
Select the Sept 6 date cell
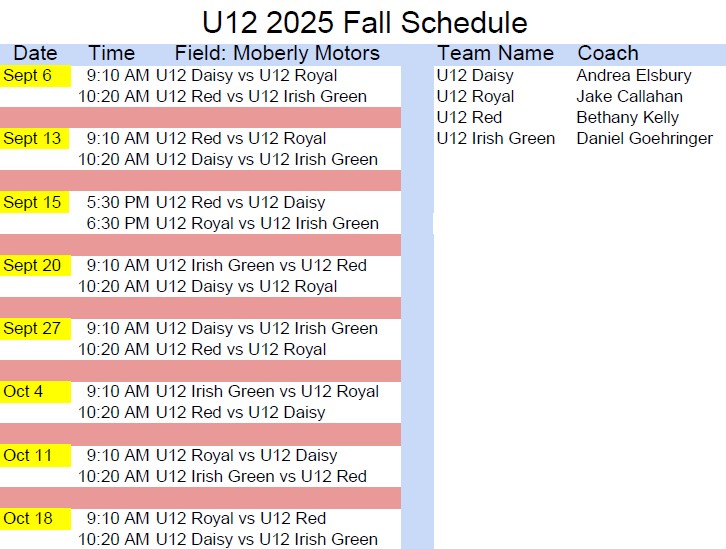[x=28, y=76]
